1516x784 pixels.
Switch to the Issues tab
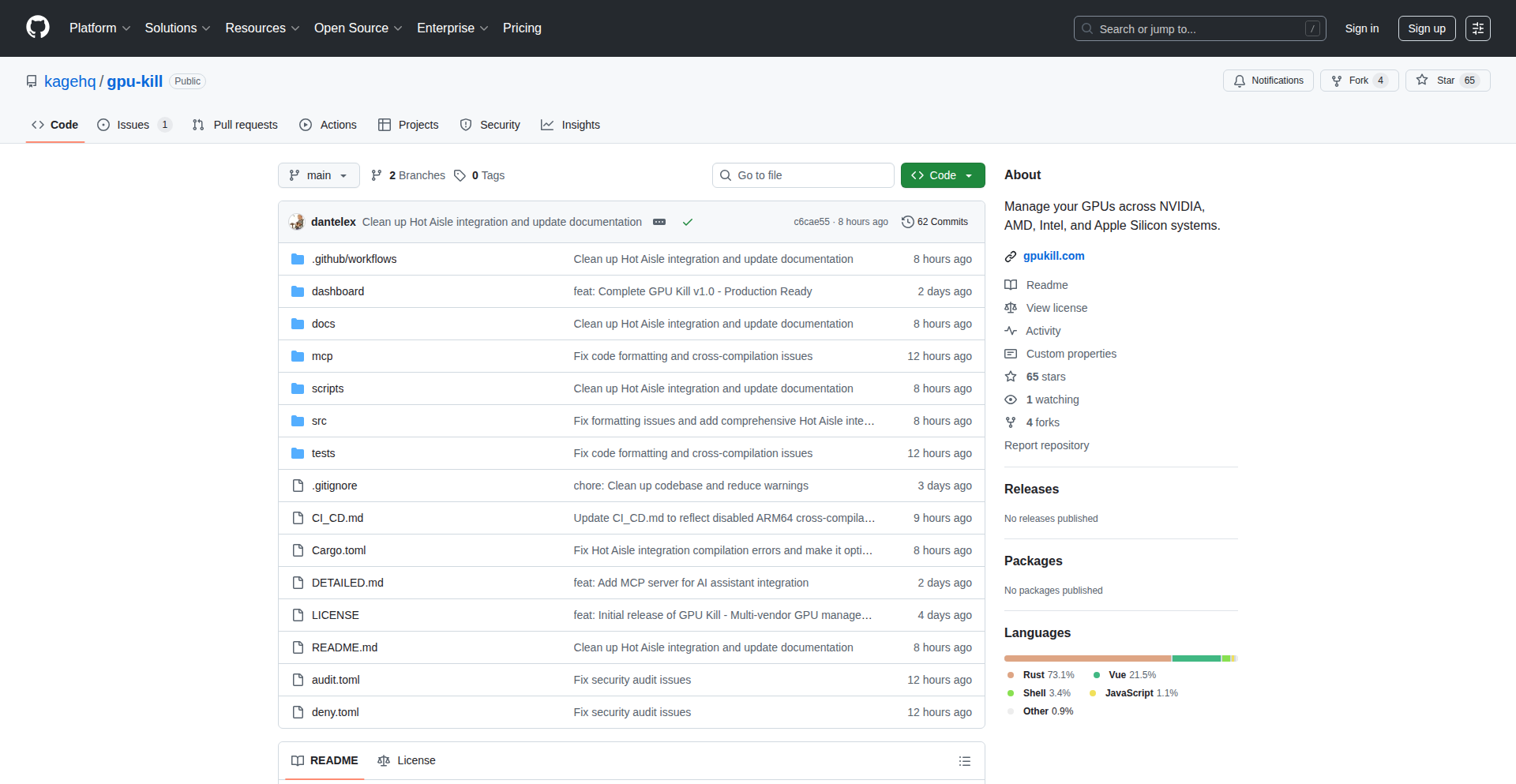point(134,125)
